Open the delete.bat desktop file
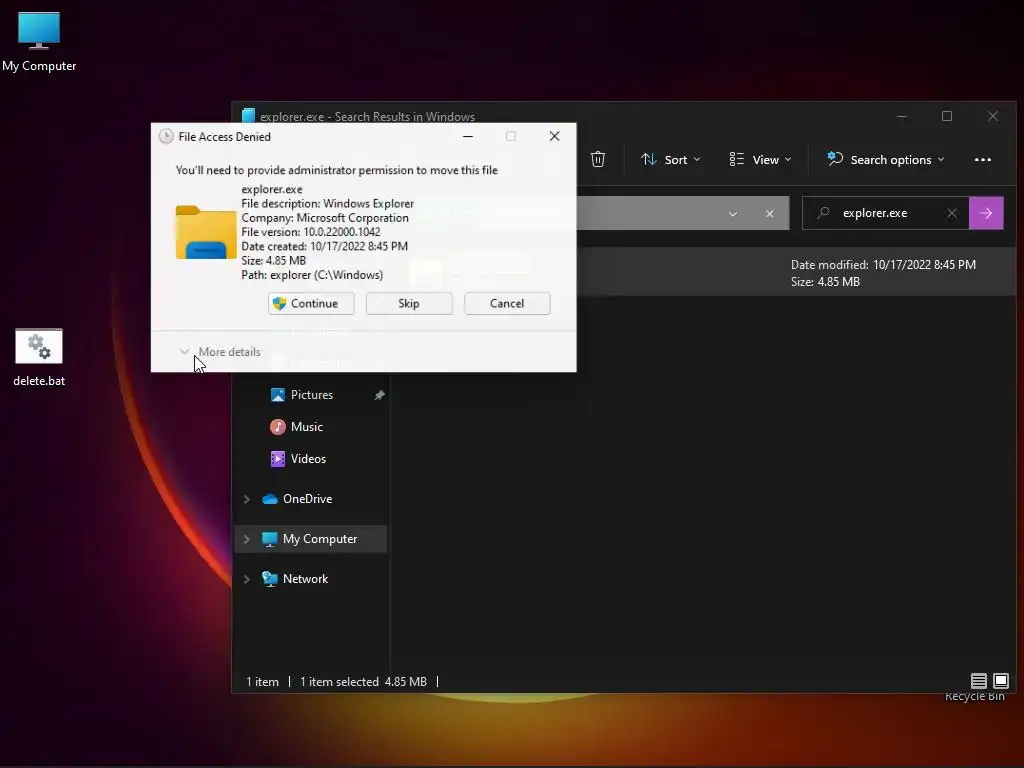The image size is (1024, 768). pos(39,357)
